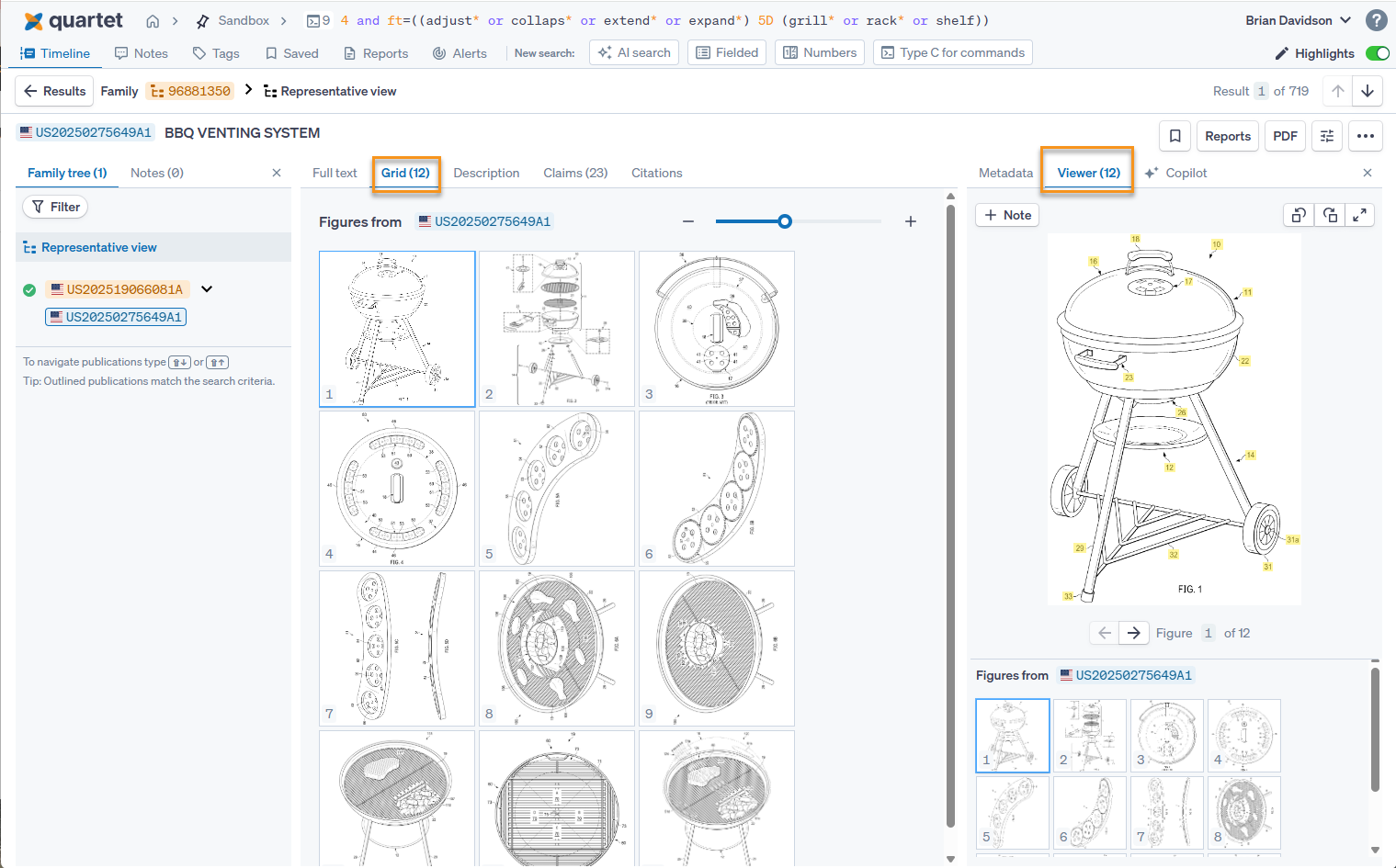Show the next figure in the viewer
1396x868 pixels.
[1134, 633]
